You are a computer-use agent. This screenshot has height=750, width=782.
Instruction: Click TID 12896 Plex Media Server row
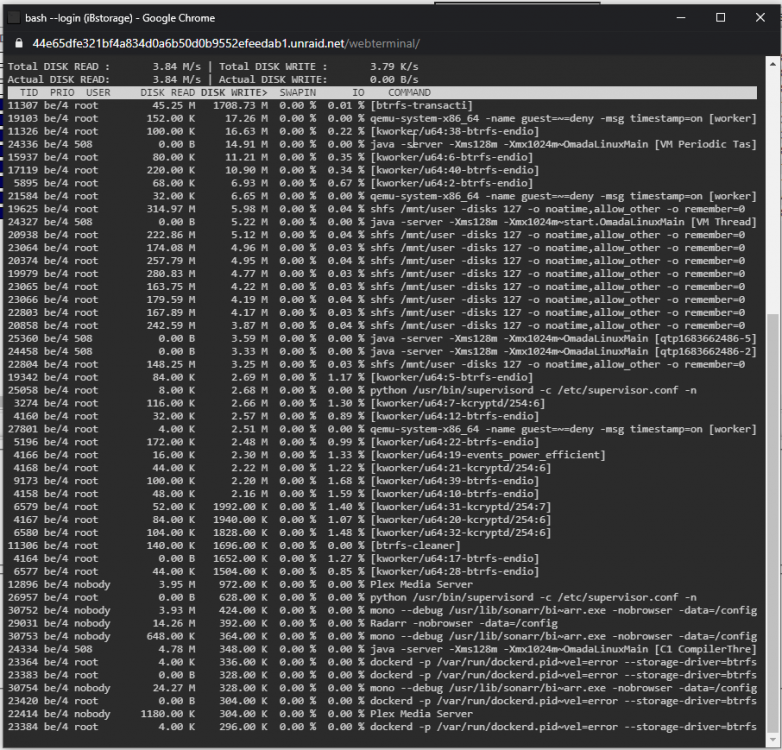click(240, 584)
